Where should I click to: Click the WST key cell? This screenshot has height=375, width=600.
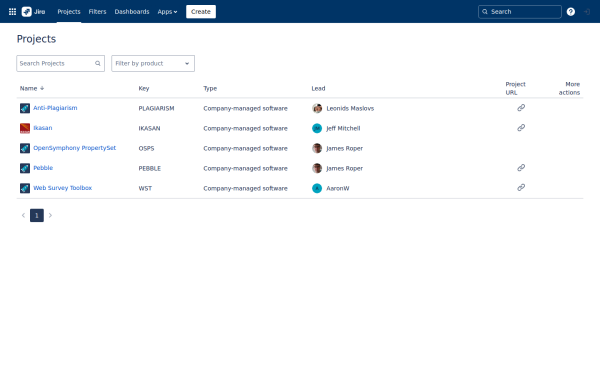(145, 188)
